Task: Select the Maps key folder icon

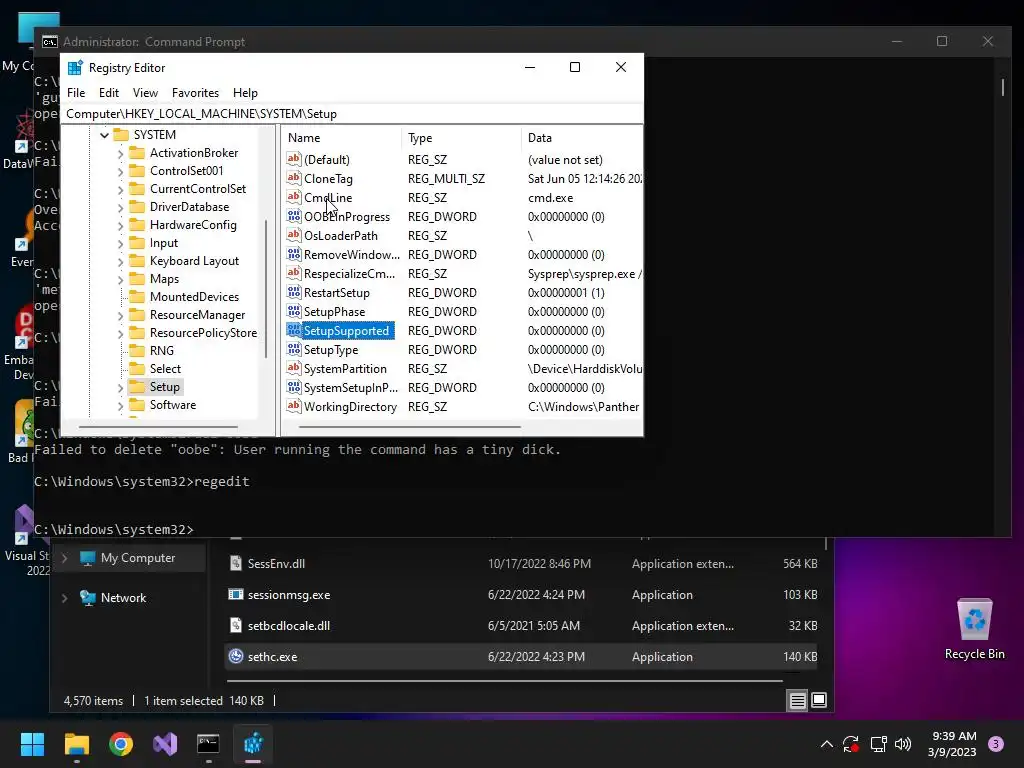Action: 137,279
